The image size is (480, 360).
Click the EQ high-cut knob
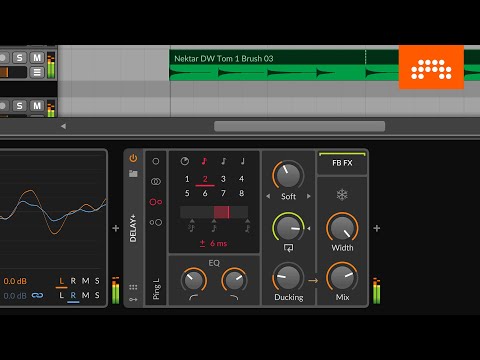[234, 280]
